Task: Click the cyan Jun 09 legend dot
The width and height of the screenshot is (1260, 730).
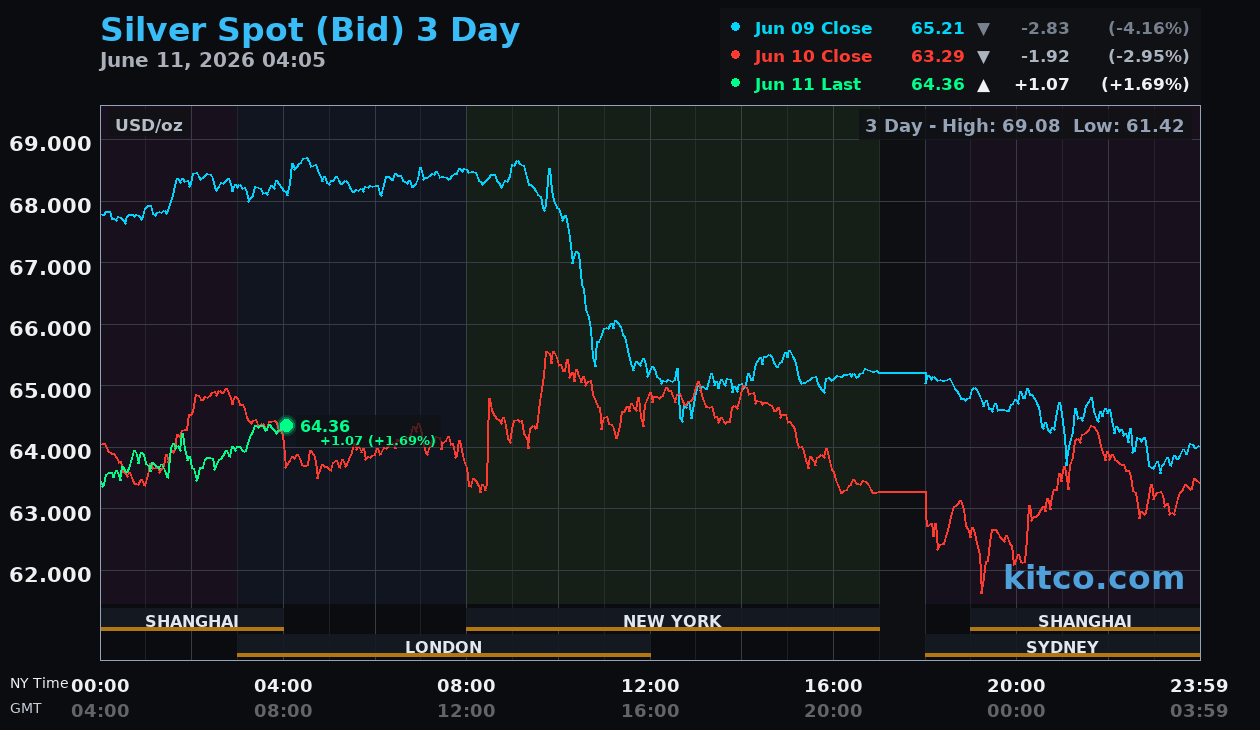Action: click(x=736, y=28)
